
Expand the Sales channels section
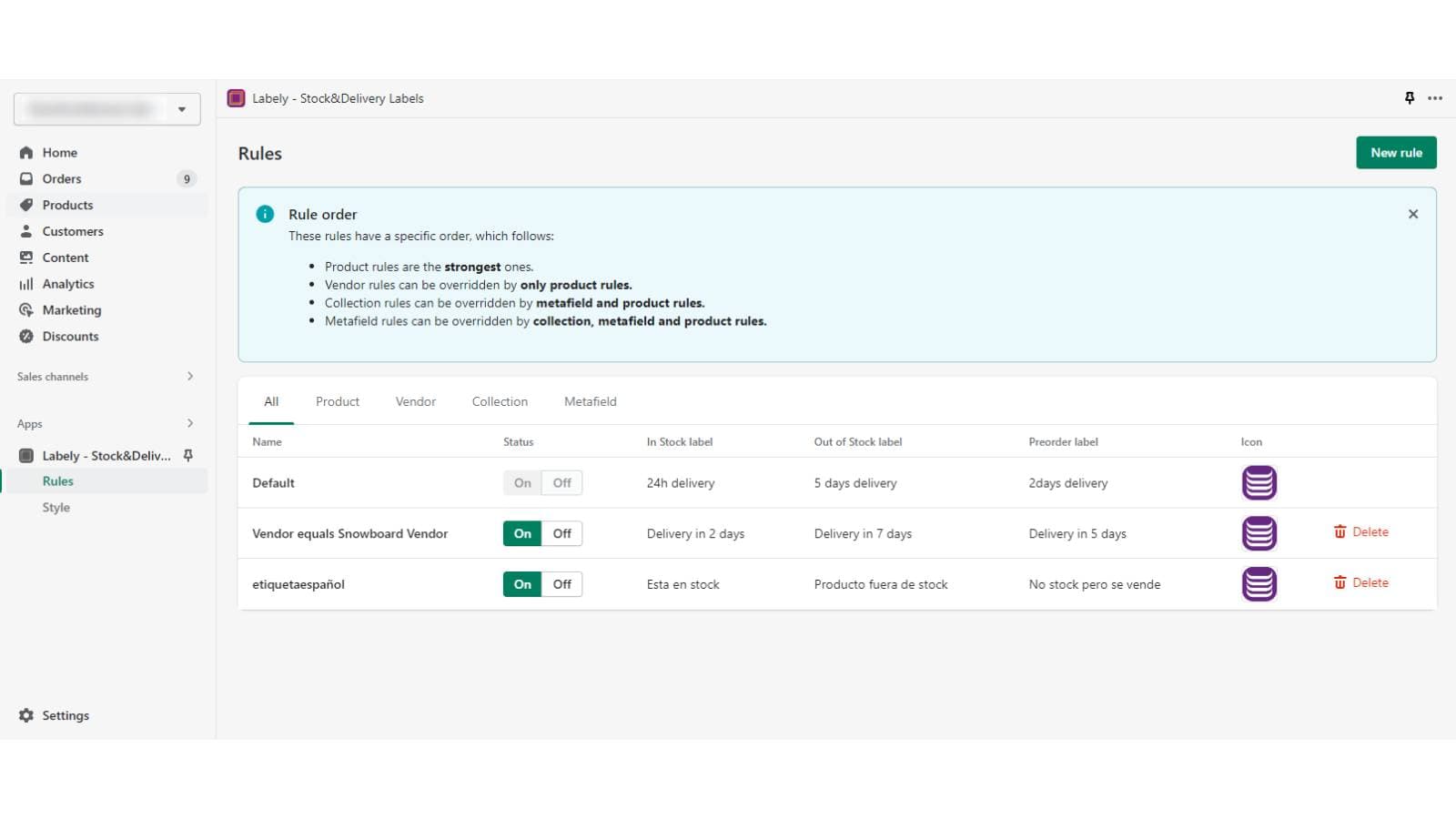190,376
